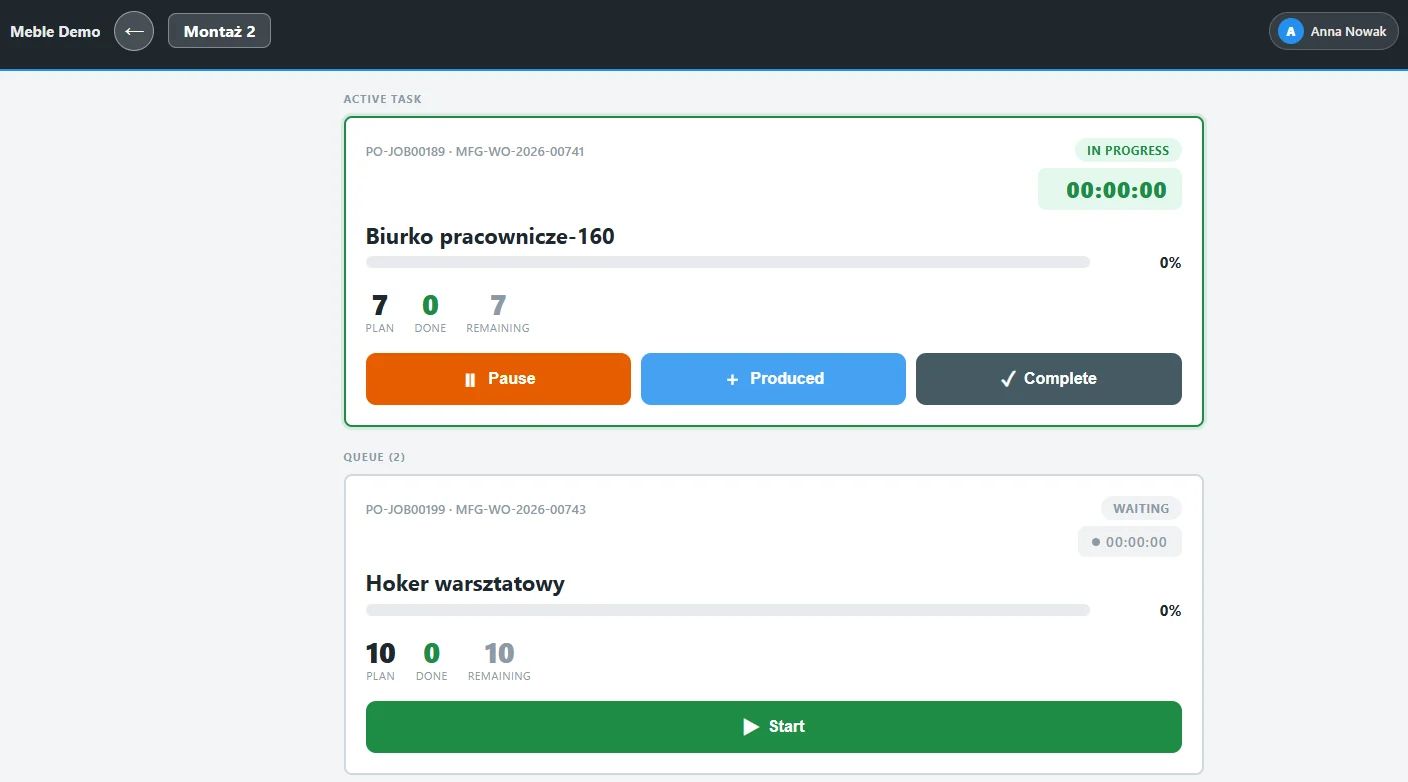Click the ACTIVE TASK section heading

[383, 99]
